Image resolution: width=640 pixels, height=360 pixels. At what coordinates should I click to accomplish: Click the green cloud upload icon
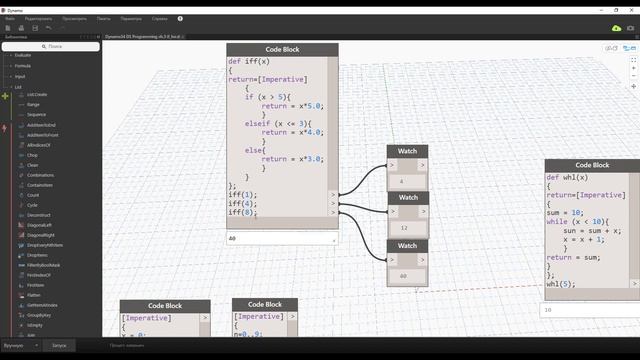[616, 28]
